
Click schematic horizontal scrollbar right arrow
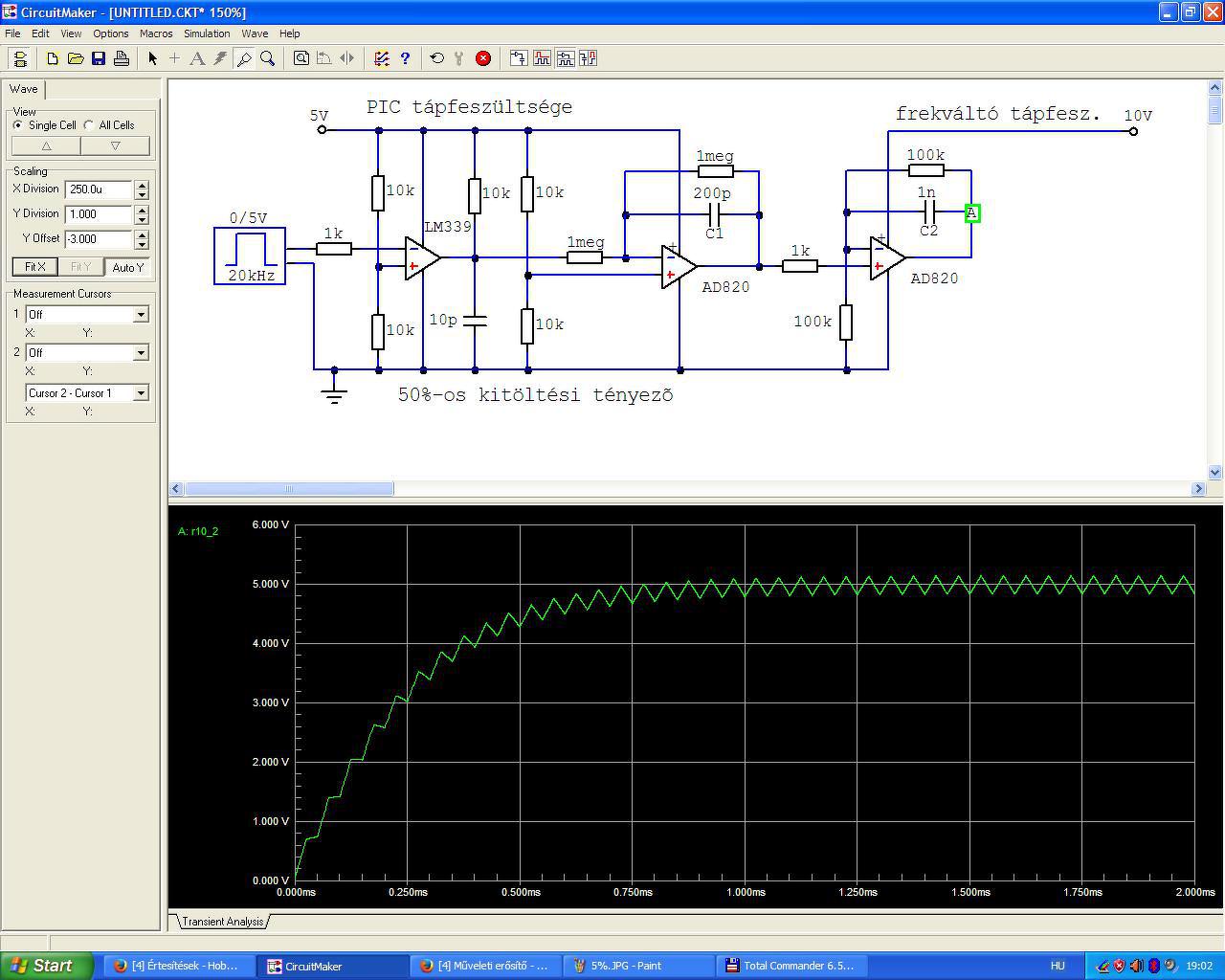point(1198,488)
